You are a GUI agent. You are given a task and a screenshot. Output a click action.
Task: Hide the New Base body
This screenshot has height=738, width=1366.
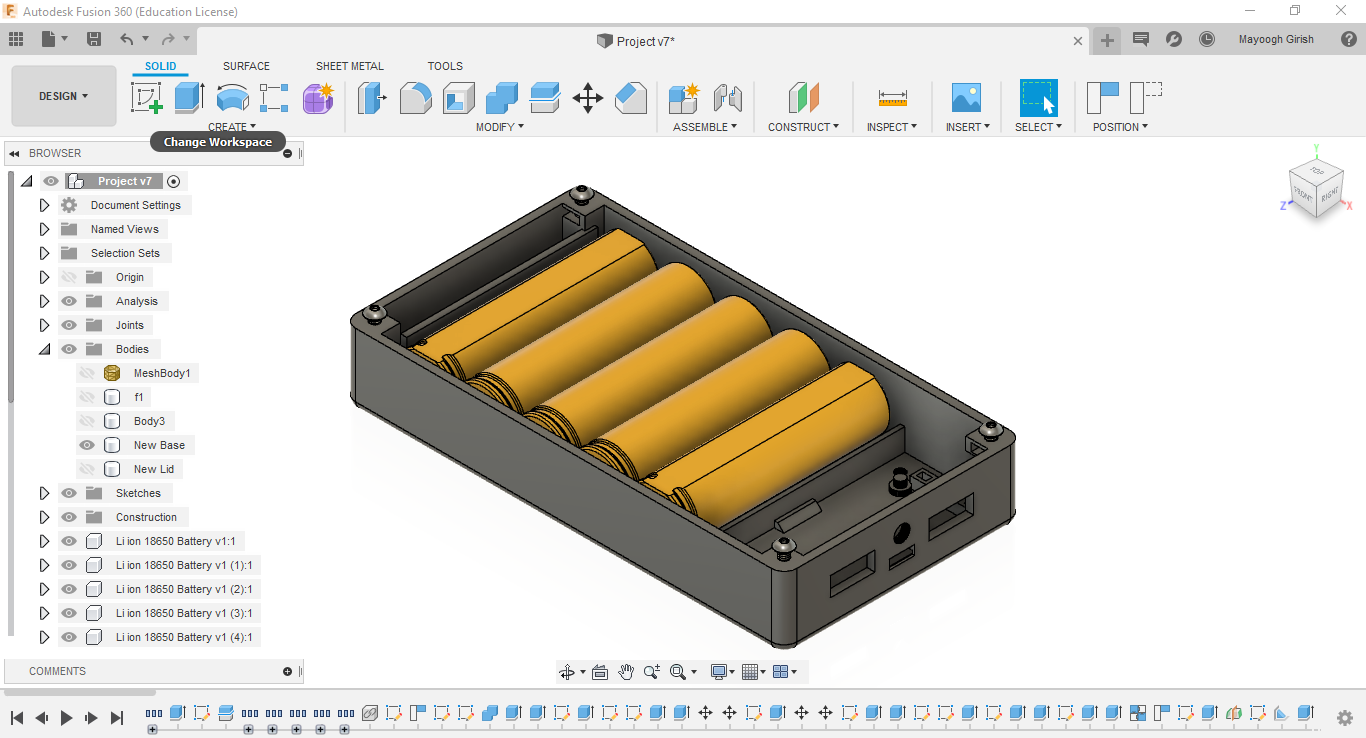87,445
